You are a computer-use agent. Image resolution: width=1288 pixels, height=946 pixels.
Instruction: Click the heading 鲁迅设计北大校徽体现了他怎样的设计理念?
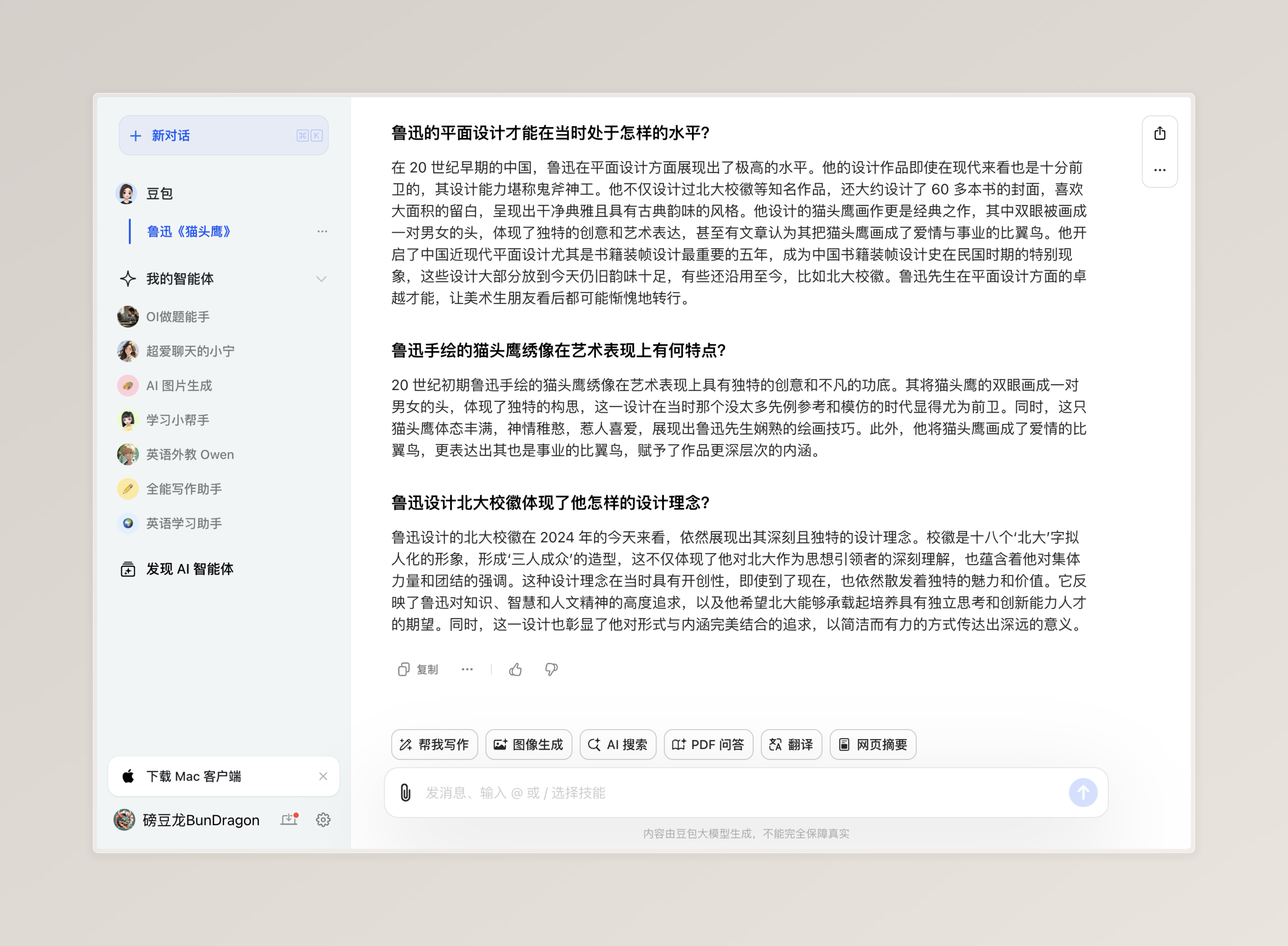[550, 503]
